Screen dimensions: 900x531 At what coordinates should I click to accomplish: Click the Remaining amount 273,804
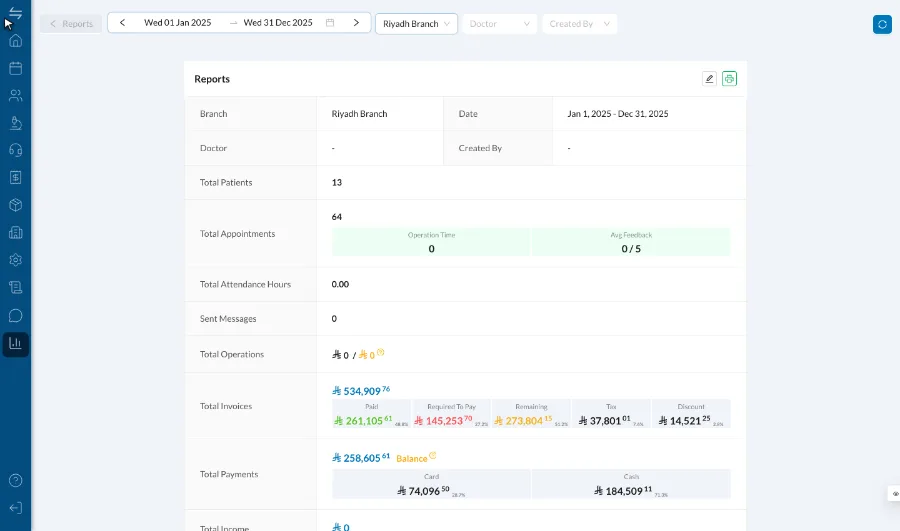coord(523,421)
